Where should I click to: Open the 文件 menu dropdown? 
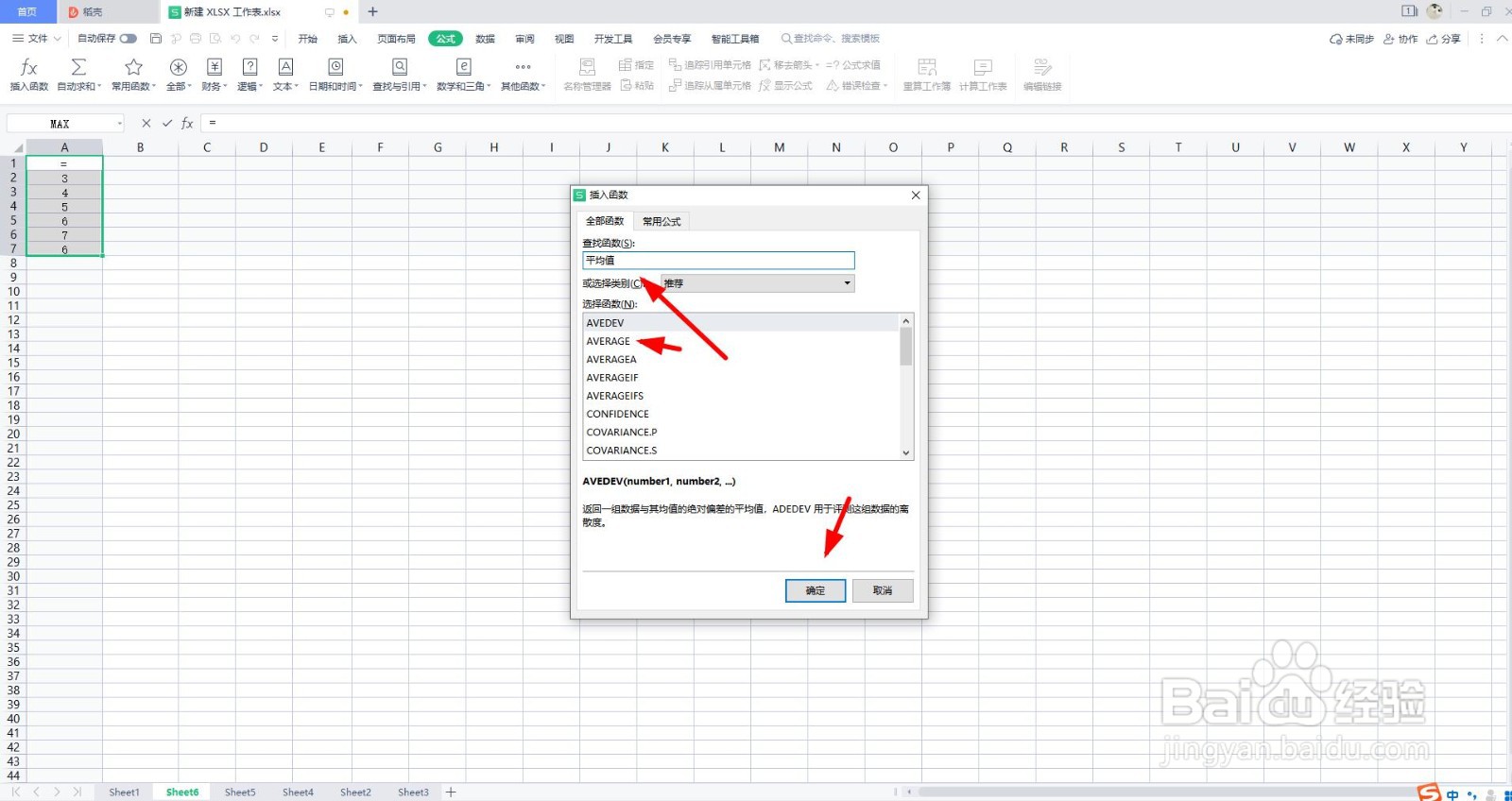(x=37, y=39)
